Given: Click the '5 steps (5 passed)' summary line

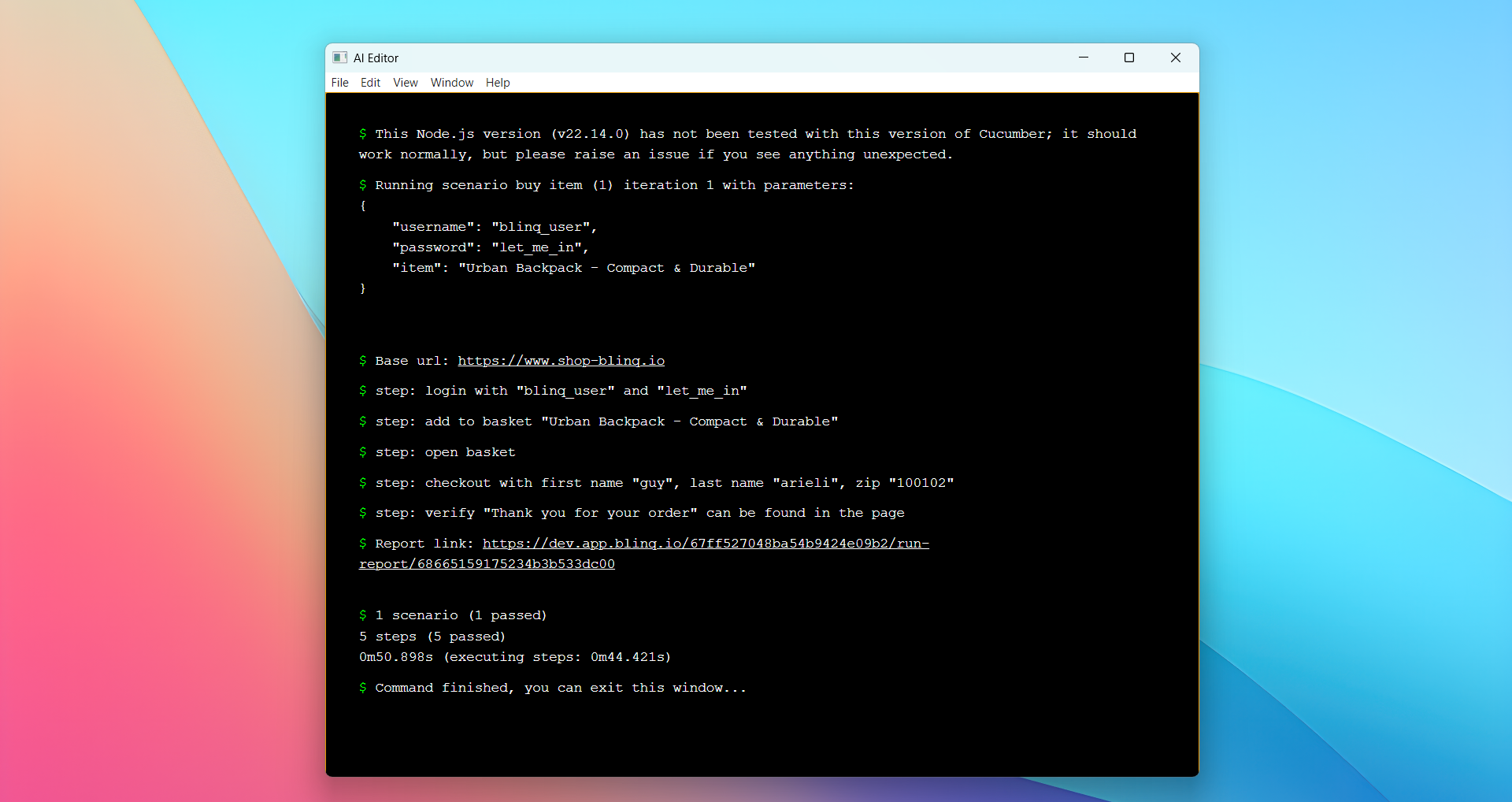Looking at the screenshot, I should (x=432, y=637).
